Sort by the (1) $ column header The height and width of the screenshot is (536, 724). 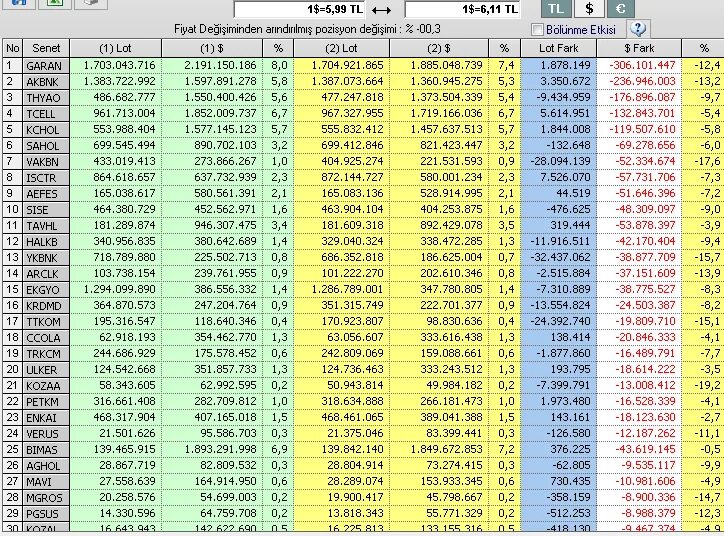coord(212,48)
